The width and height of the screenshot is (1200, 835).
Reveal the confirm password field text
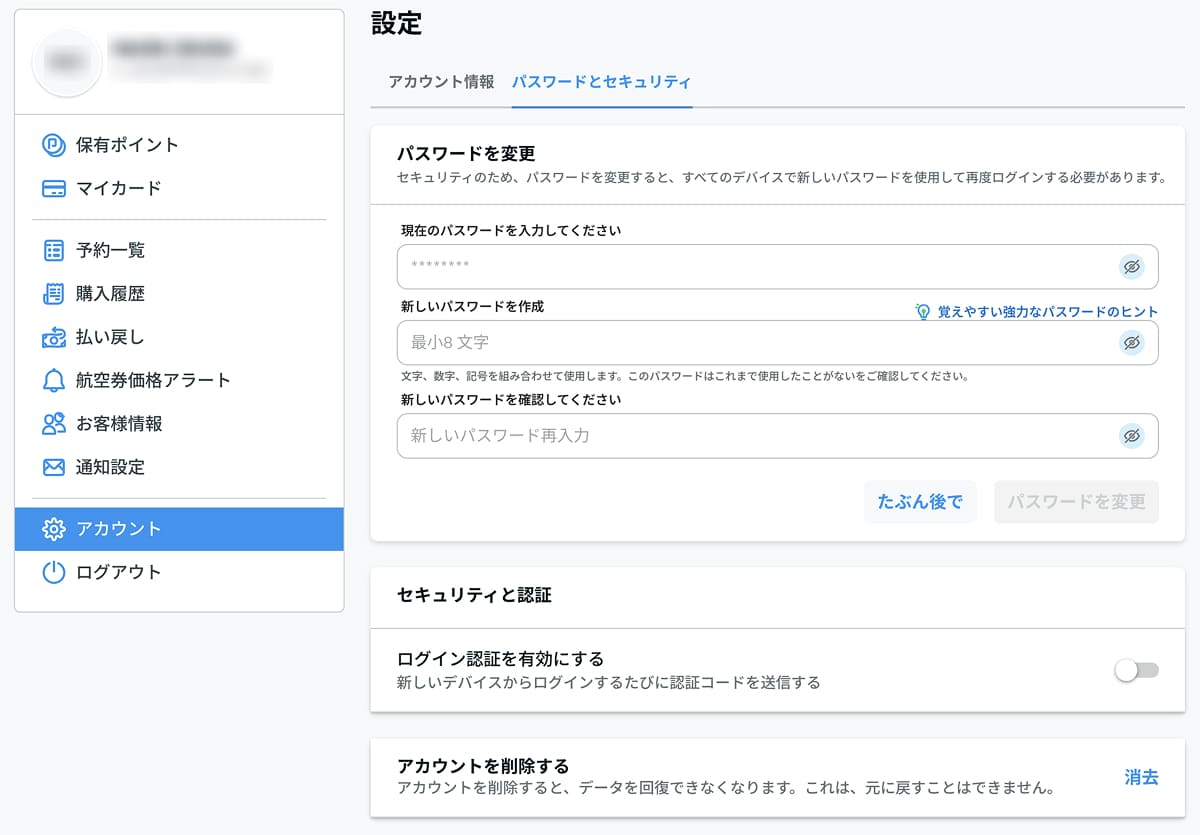(1131, 436)
